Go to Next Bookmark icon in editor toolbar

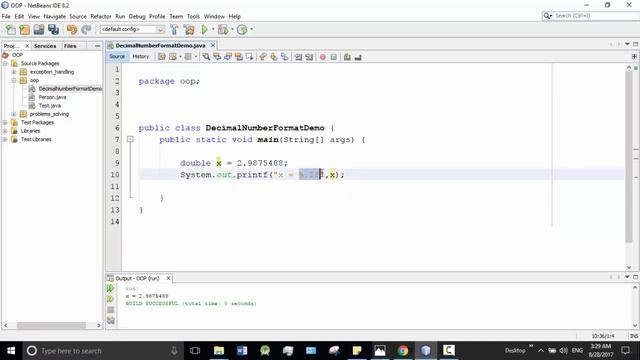click(x=274, y=57)
